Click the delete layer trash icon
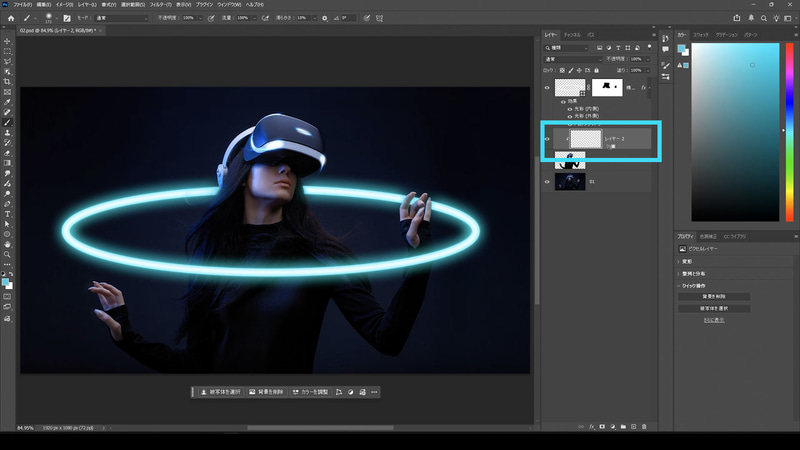This screenshot has width=800, height=450. pyautogui.click(x=645, y=425)
